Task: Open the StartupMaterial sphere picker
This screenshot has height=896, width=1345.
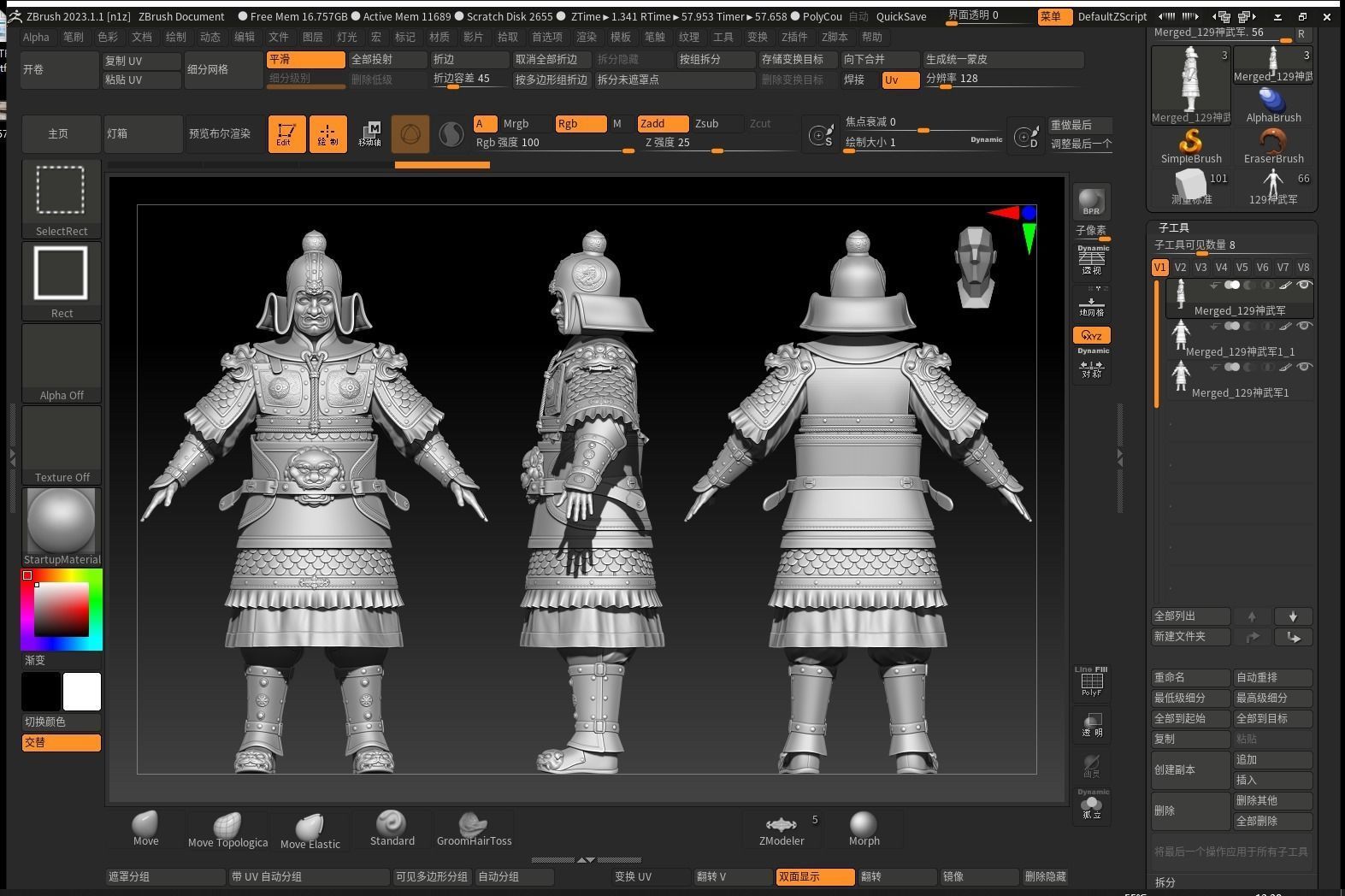Action: pyautogui.click(x=61, y=527)
